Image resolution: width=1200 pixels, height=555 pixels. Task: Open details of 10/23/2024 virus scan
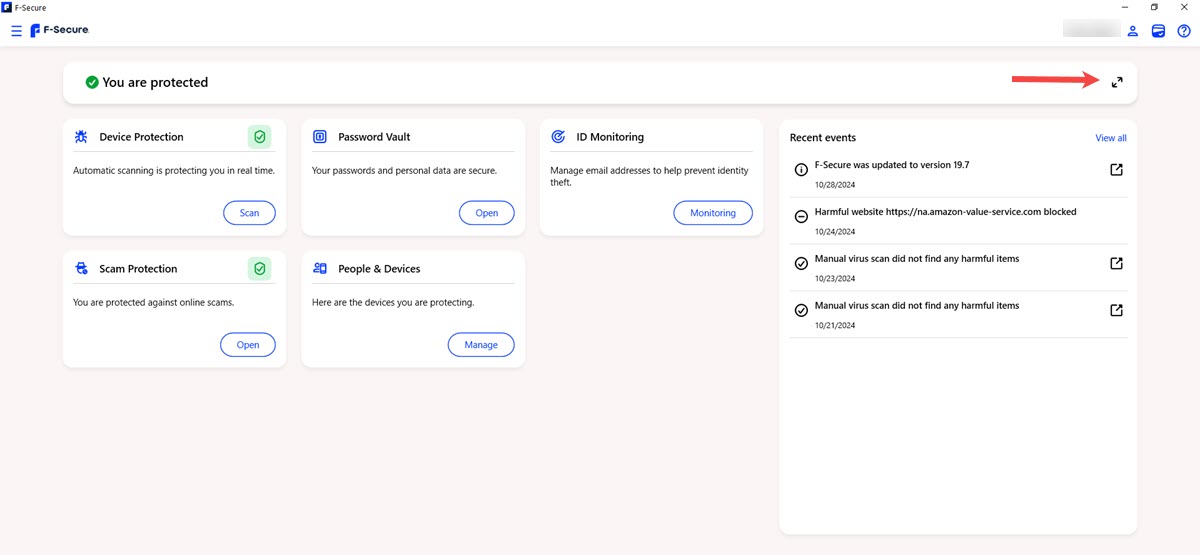click(1116, 264)
